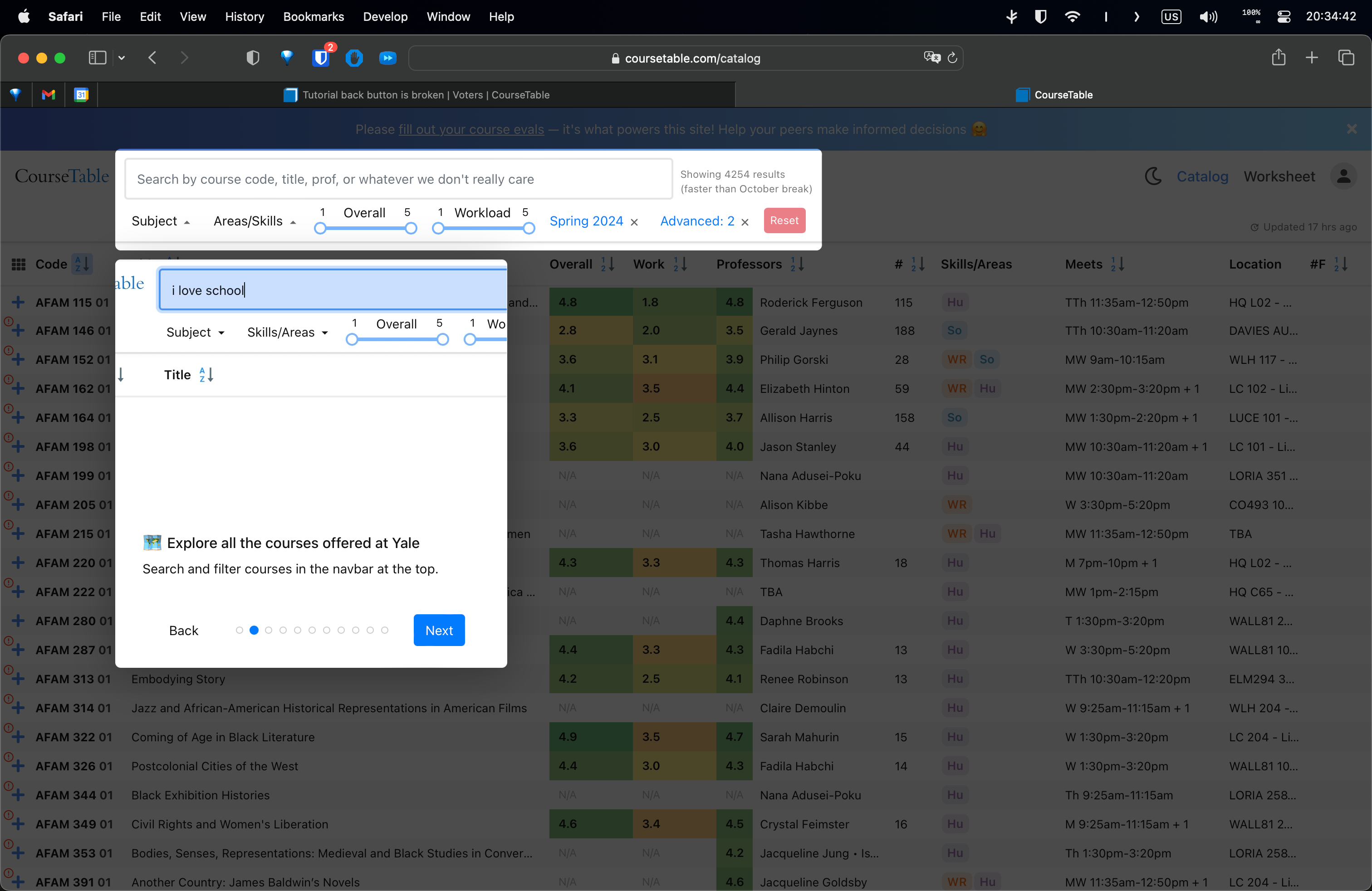Open Safari File menu
The image size is (1372, 891).
111,17
